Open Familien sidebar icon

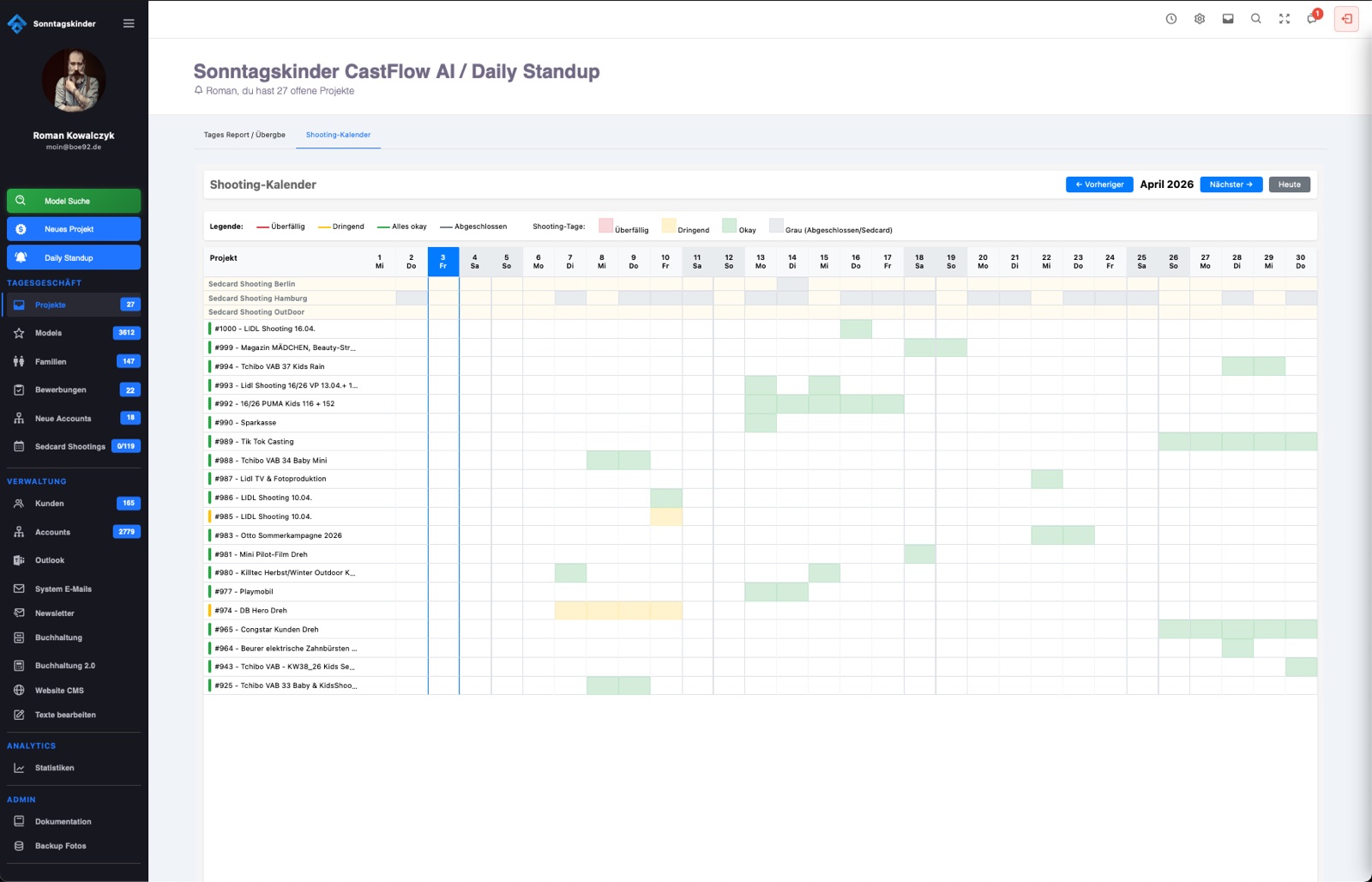pos(19,361)
